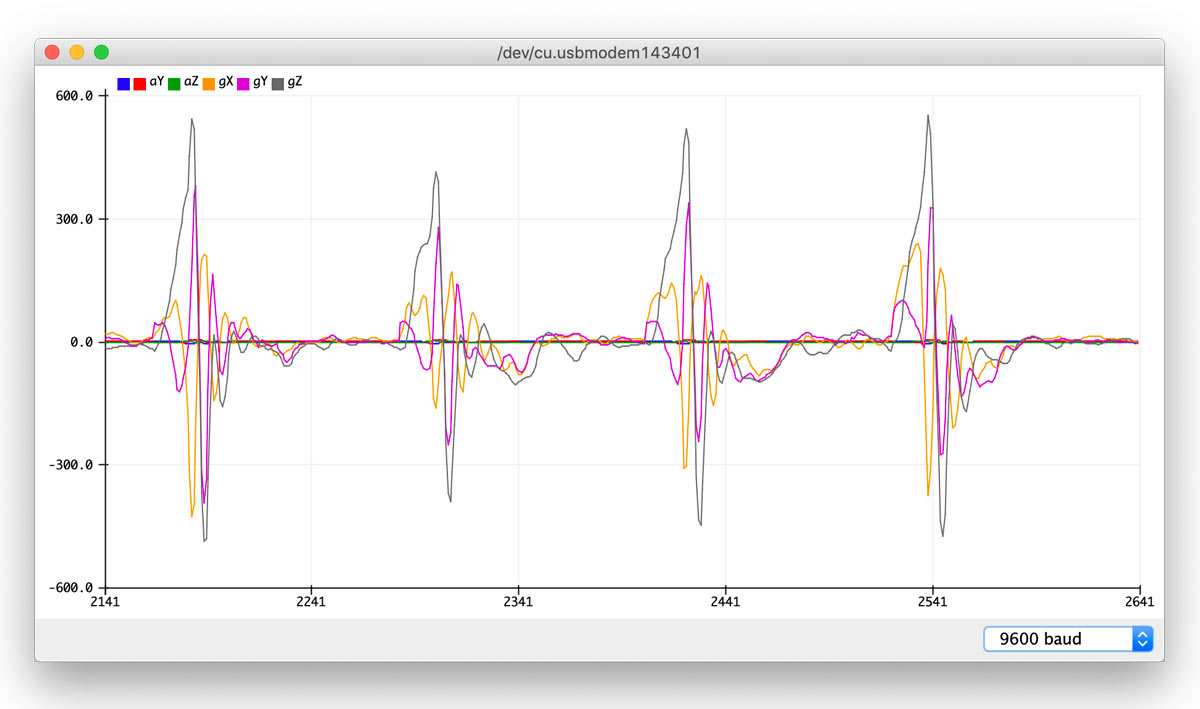Click the /dev/cu.usbmodem143401 window title
The height and width of the screenshot is (709, 1200).
(x=599, y=52)
